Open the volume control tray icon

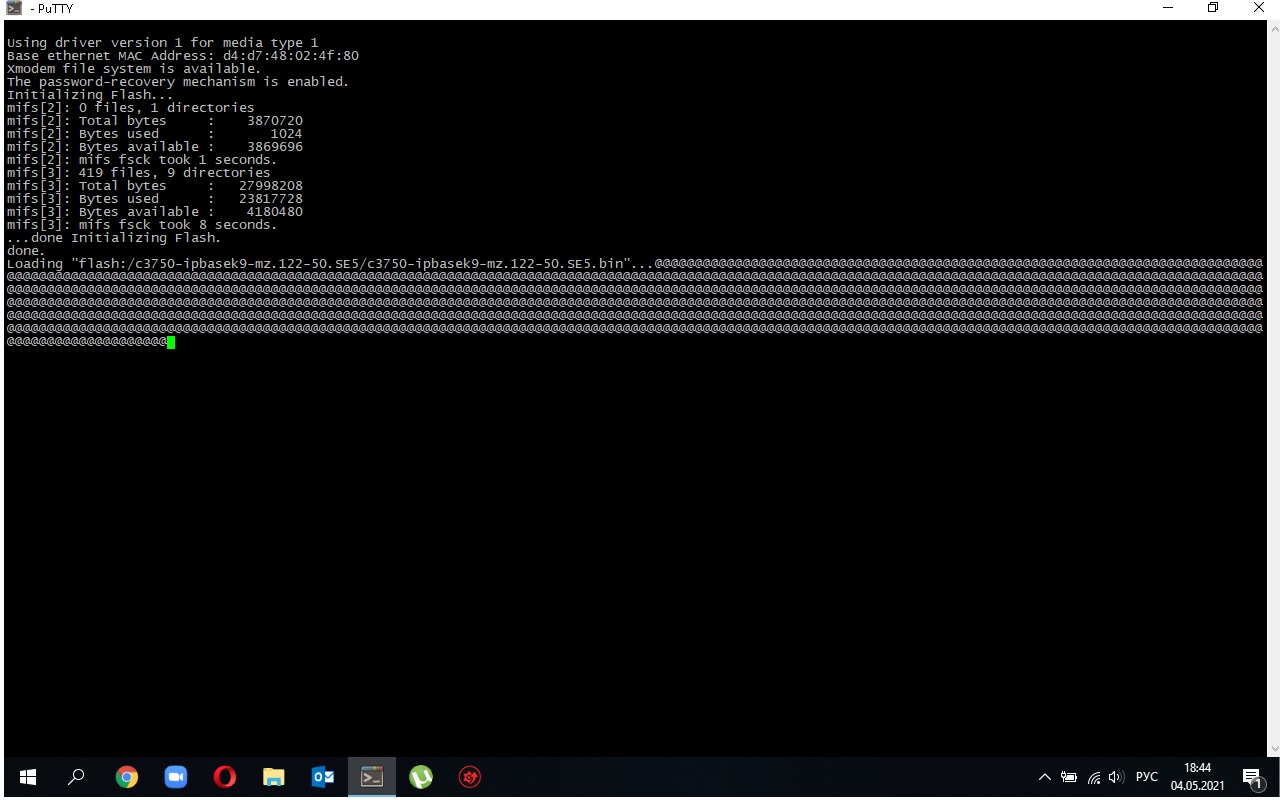[1117, 777]
